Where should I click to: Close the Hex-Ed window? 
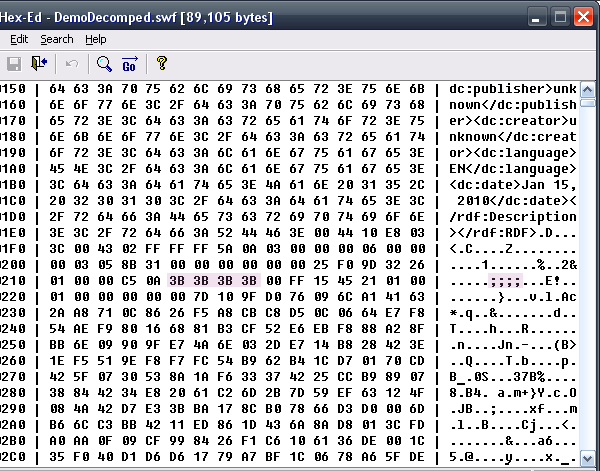coord(583,17)
